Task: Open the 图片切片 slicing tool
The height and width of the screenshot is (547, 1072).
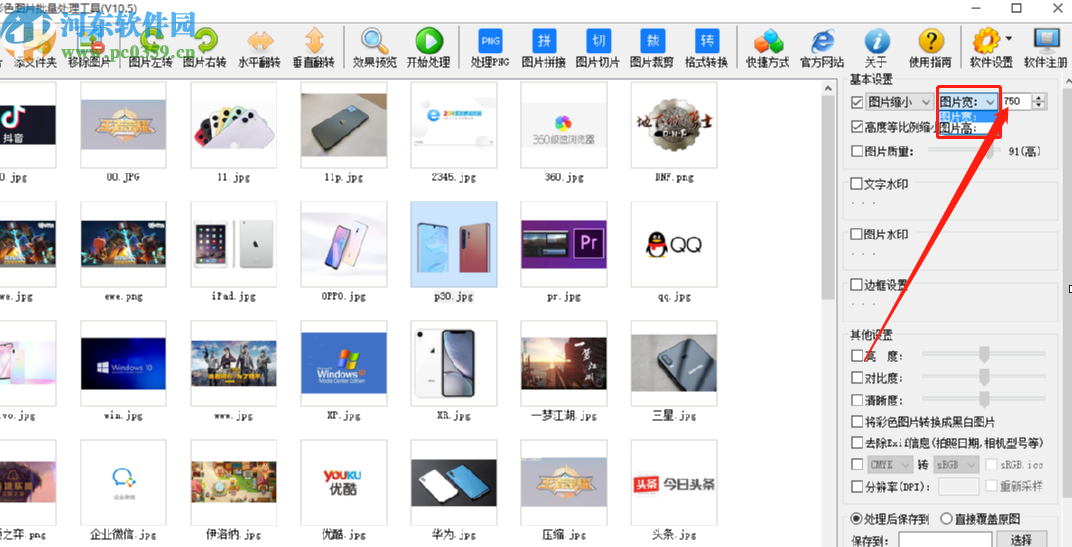Action: (598, 49)
